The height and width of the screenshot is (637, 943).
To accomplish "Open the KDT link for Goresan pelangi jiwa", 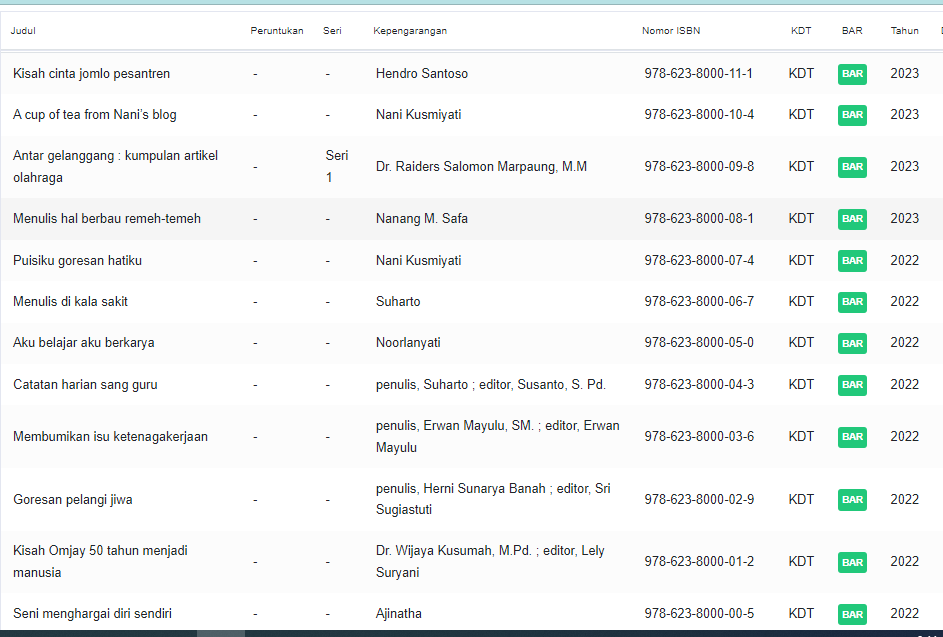I will tap(801, 500).
